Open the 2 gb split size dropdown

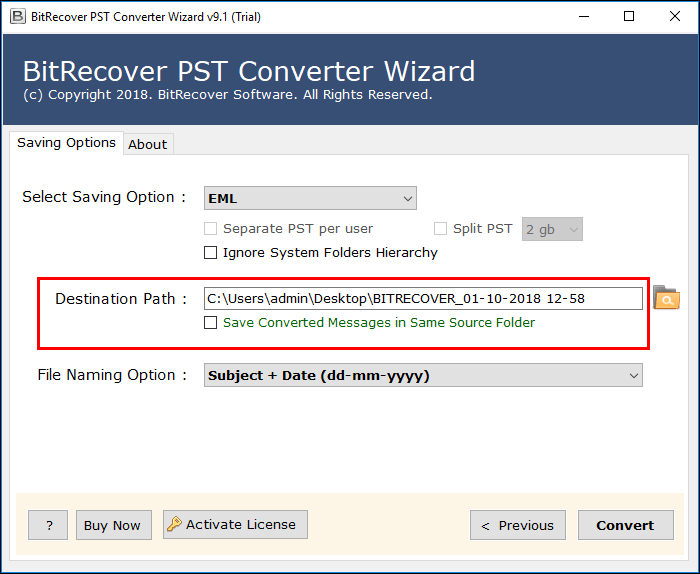(552, 229)
